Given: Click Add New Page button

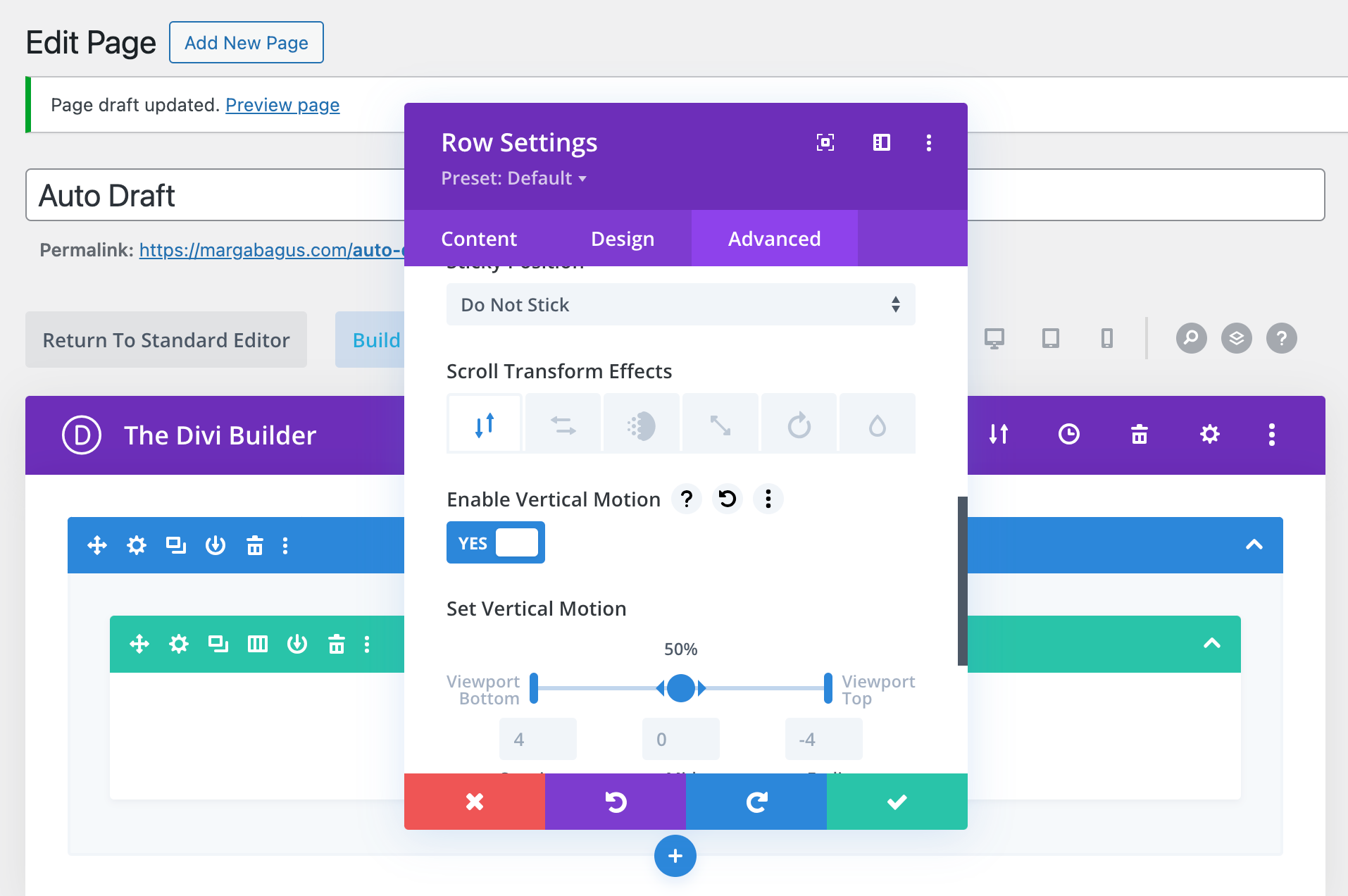Looking at the screenshot, I should pyautogui.click(x=246, y=42).
